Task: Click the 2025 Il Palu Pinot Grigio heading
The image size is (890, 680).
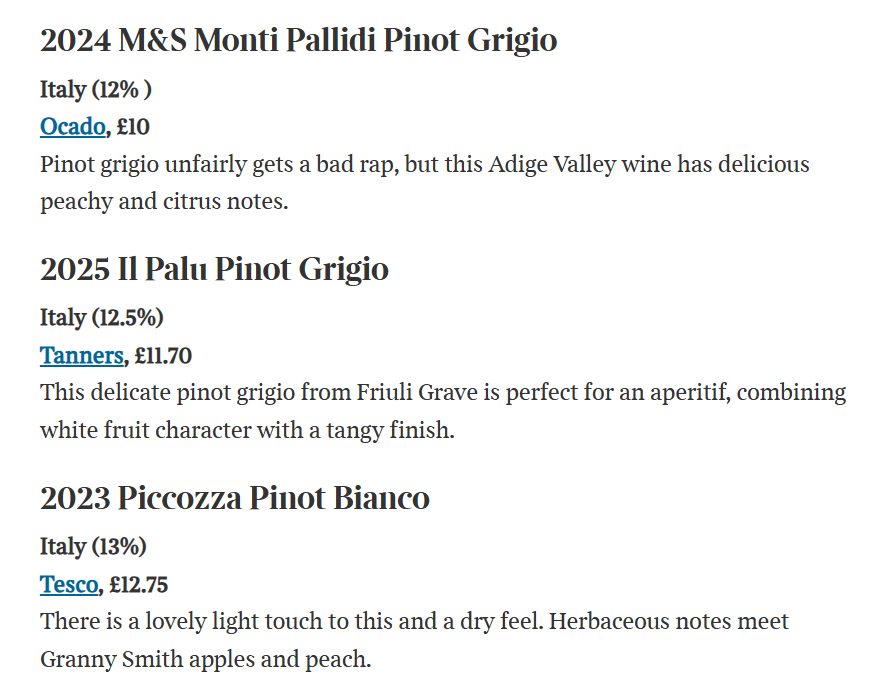Action: point(214,269)
